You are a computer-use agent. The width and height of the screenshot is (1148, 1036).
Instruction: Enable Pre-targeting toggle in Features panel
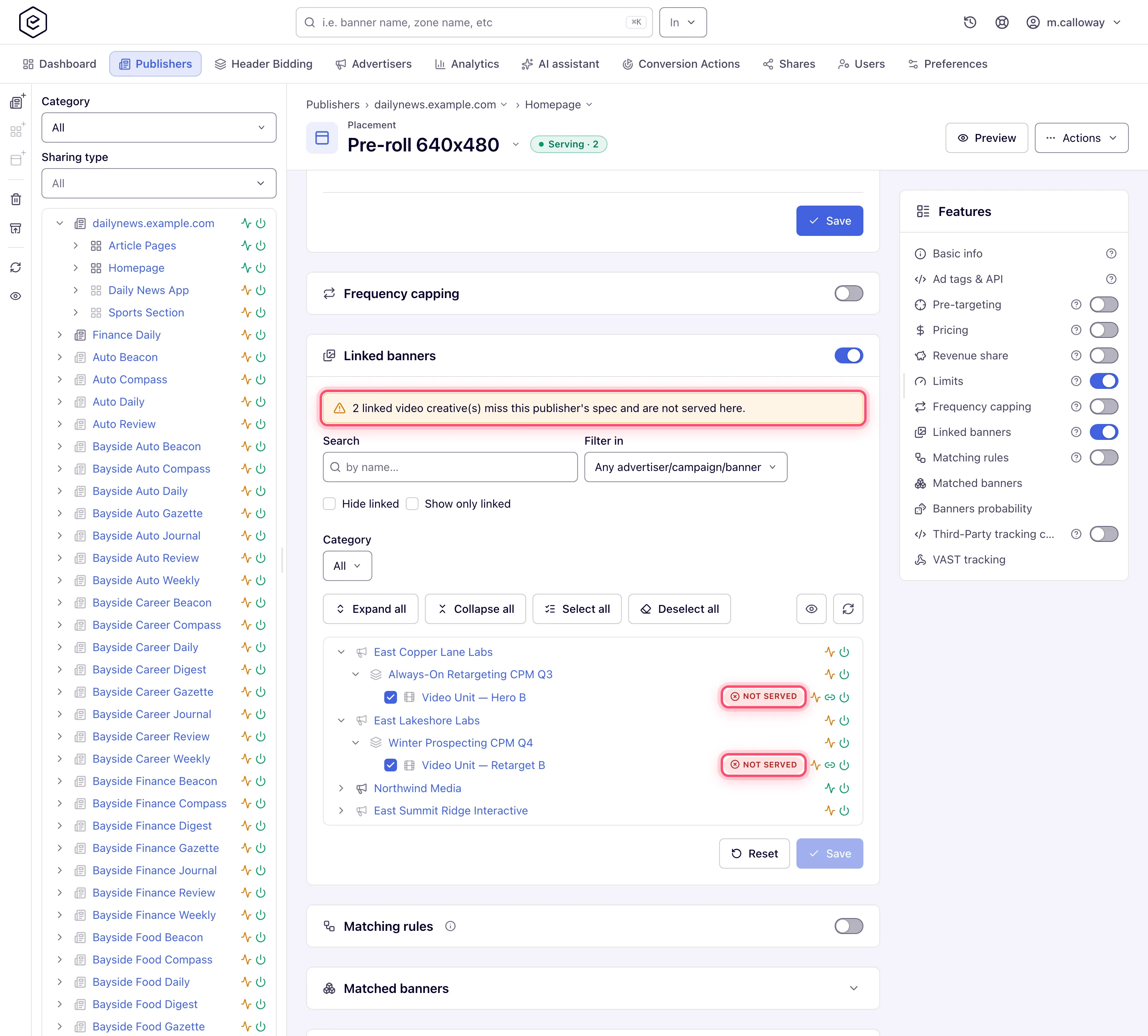coord(1104,304)
